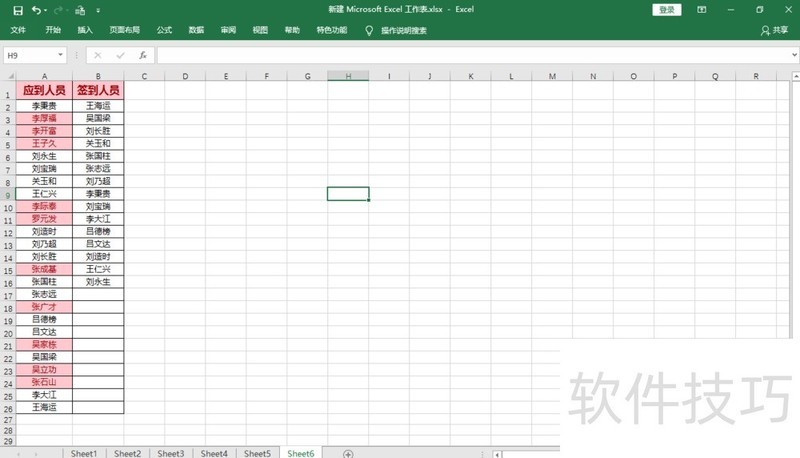Click the next sheet navigation arrow
800x458 pixels.
click(x=36, y=454)
